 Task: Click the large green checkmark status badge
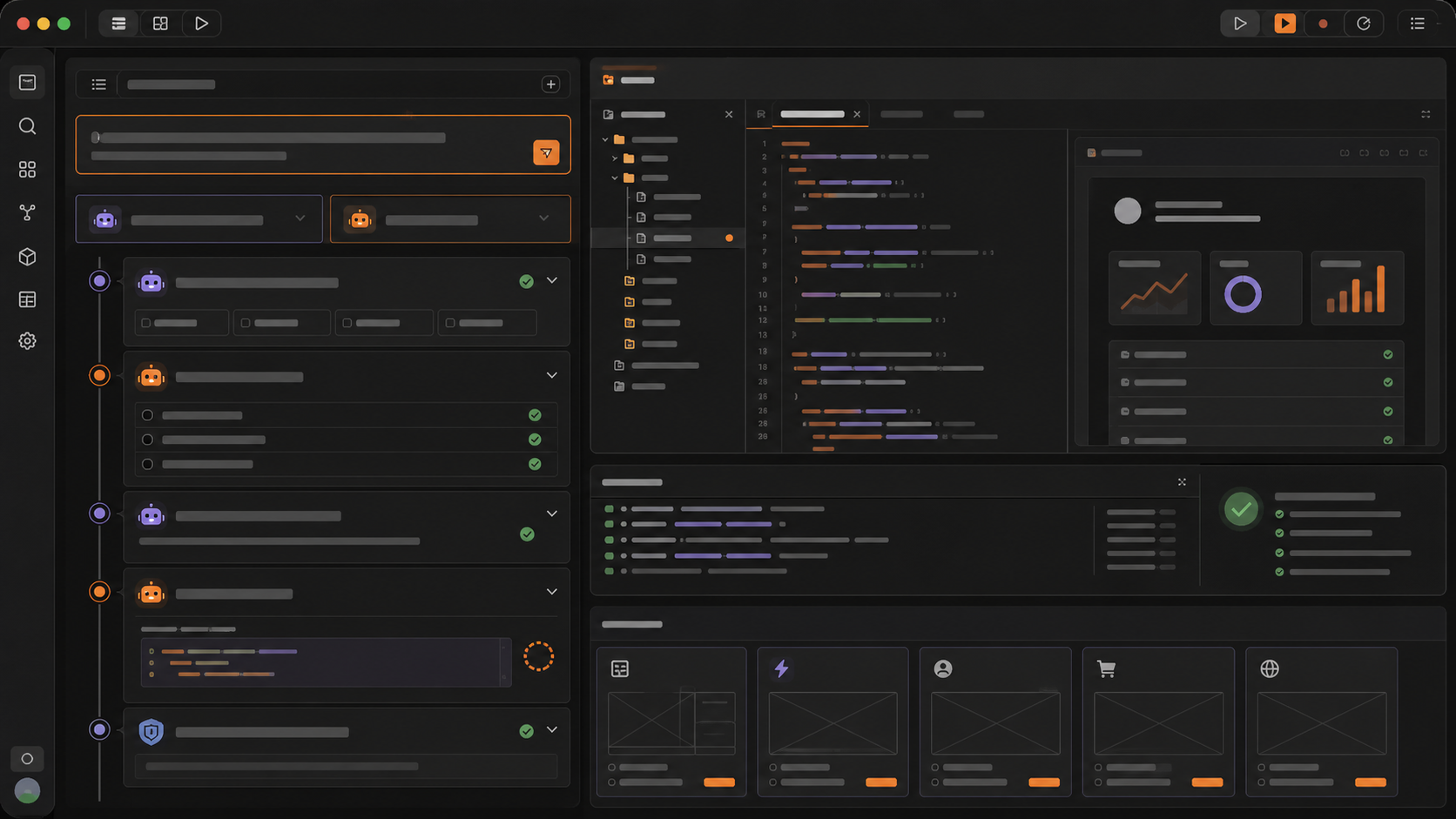click(x=1241, y=509)
